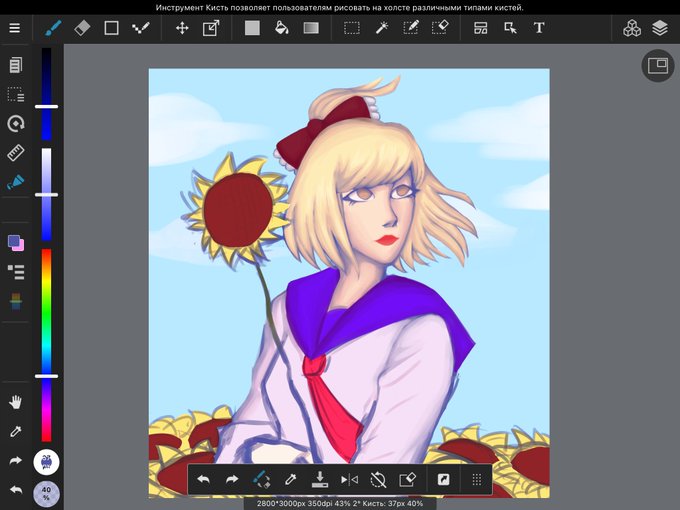680x510 pixels.
Task: Select the Hand pan tool in sidebar
Action: [16, 402]
